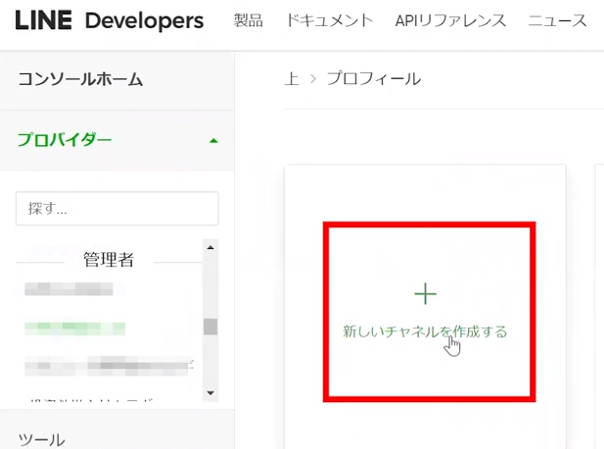Click the provider list scroll-down arrow

[210, 393]
